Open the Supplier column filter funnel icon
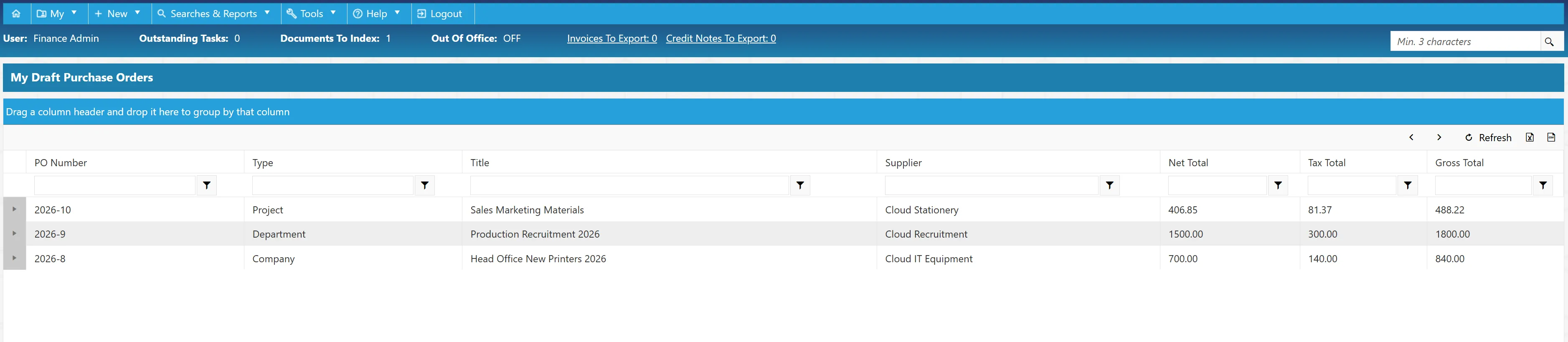Image resolution: width=1568 pixels, height=342 pixels. pyautogui.click(x=1110, y=185)
